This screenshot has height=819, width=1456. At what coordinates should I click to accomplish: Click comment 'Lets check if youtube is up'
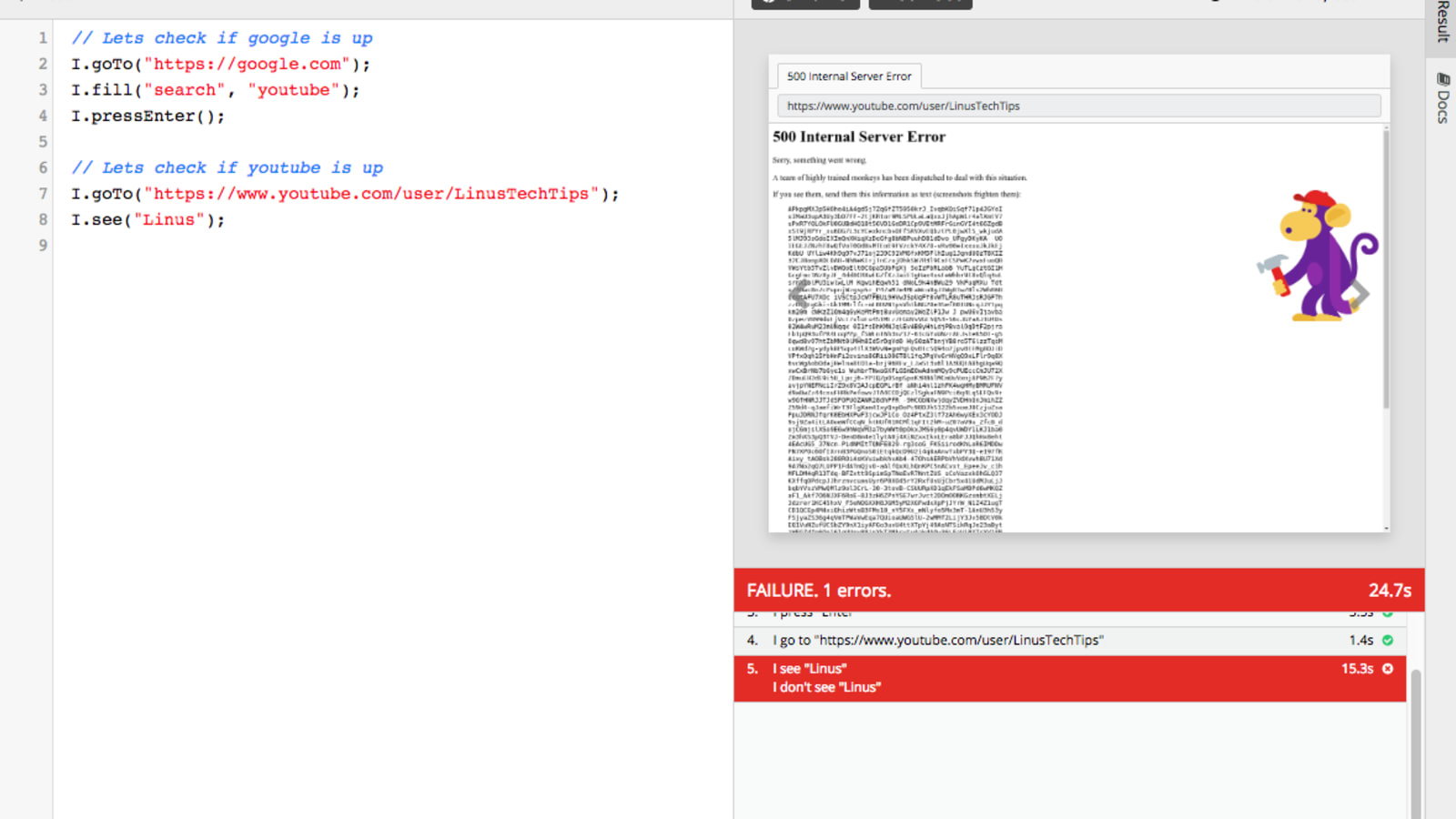[227, 168]
